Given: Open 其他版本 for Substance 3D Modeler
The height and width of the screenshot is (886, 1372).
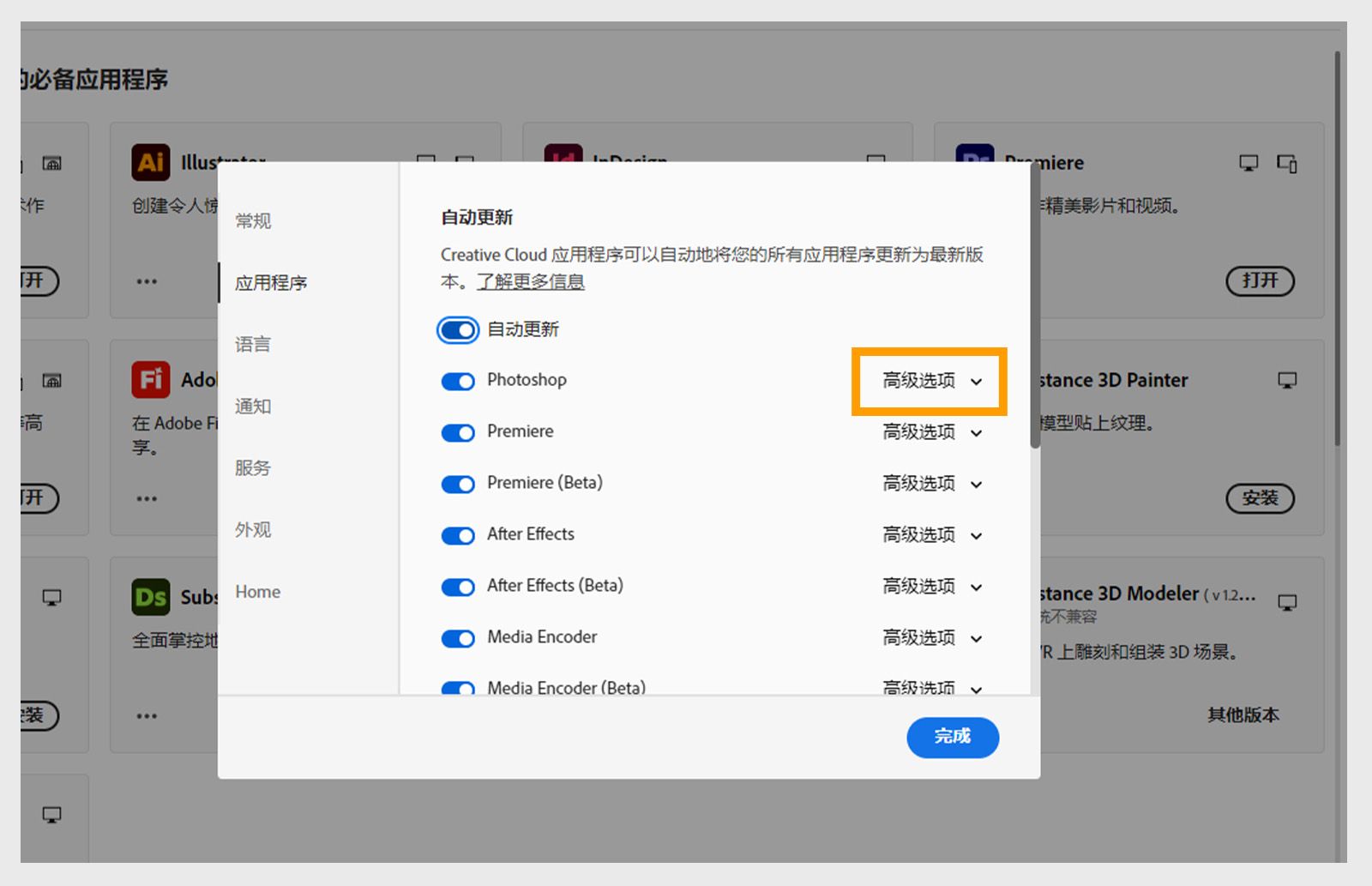Looking at the screenshot, I should [x=1243, y=715].
